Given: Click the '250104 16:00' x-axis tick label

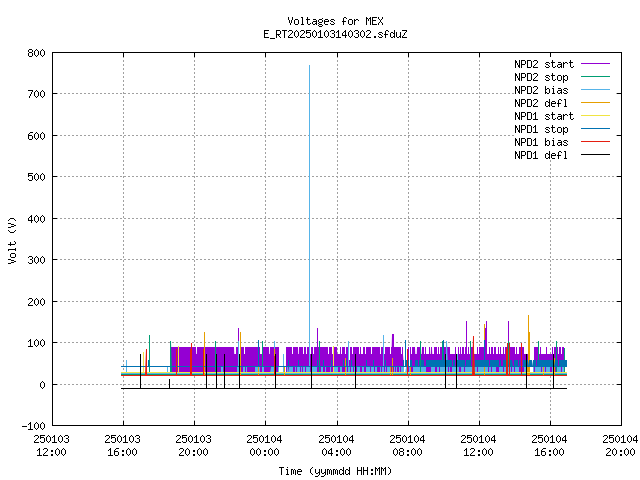Looking at the screenshot, I should point(549,446).
